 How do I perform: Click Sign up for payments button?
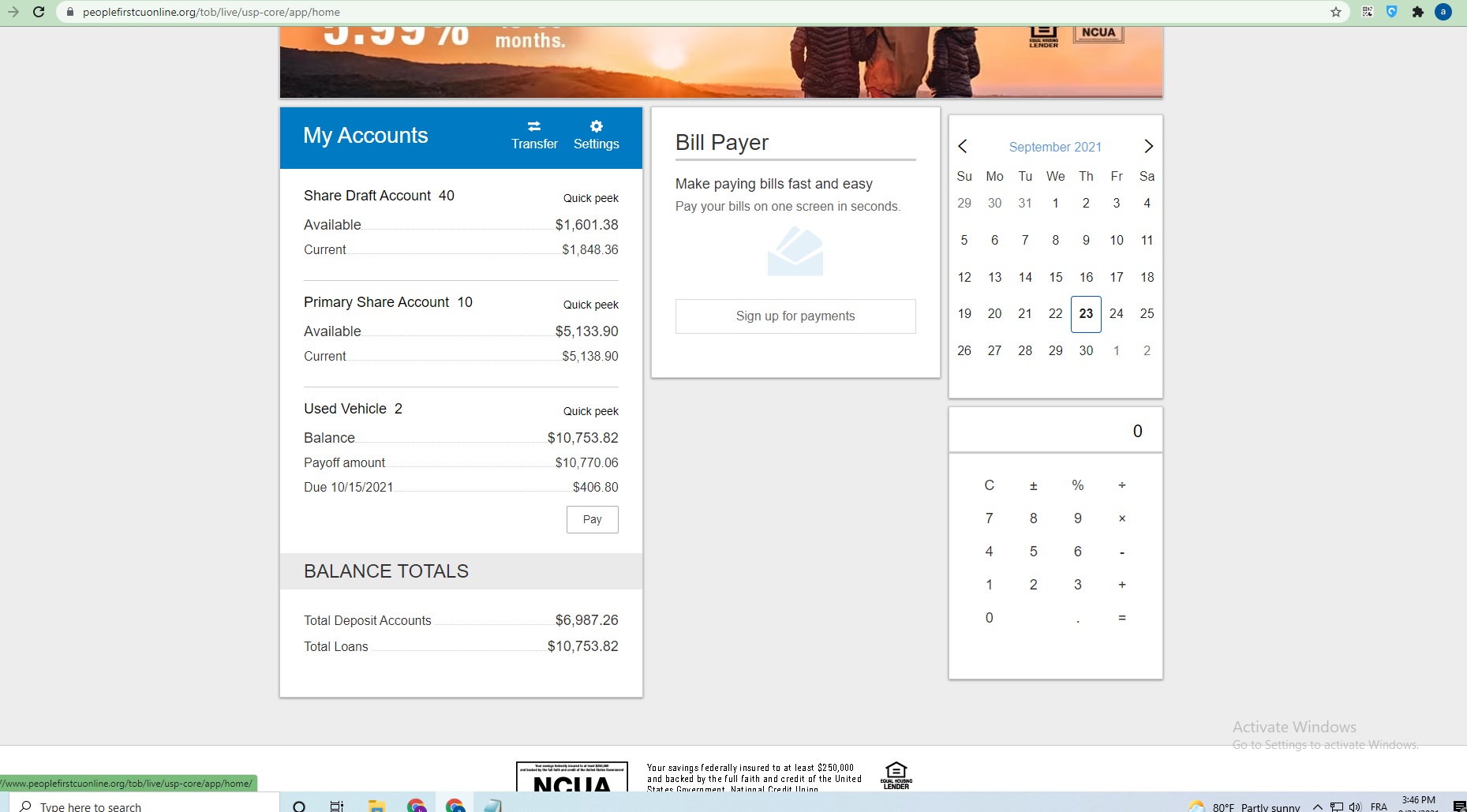point(795,316)
